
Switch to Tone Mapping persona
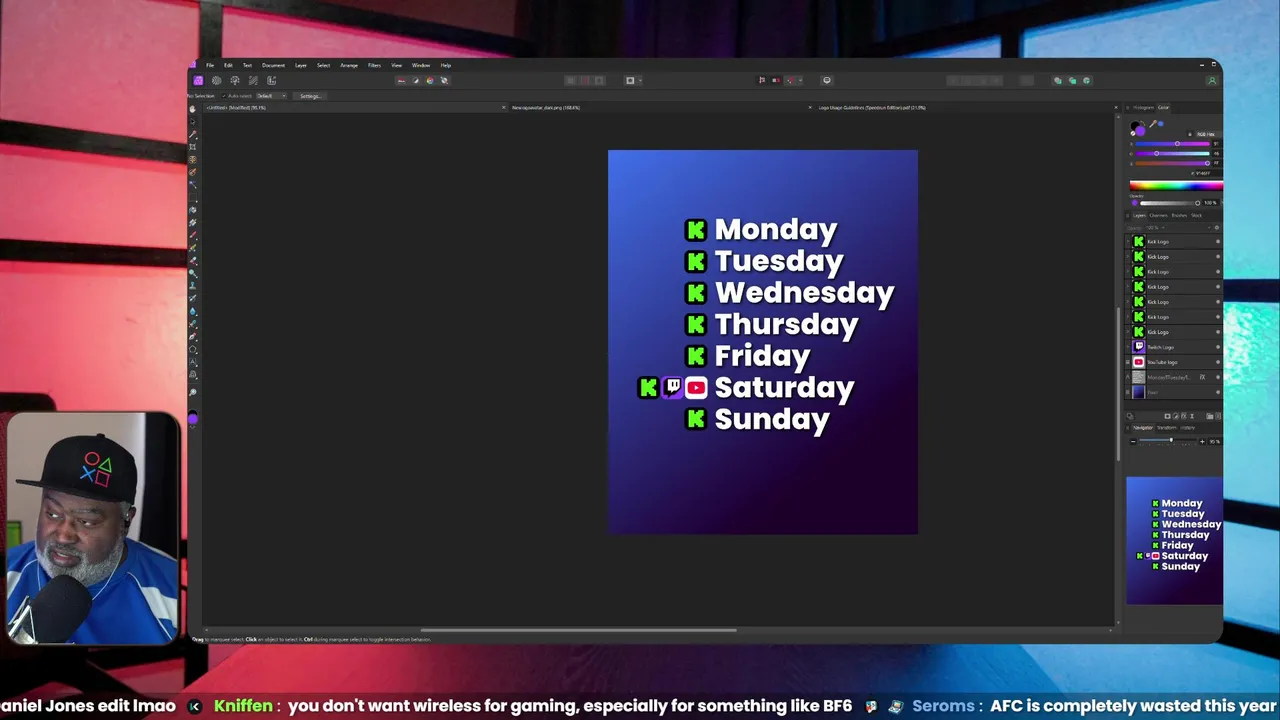253,80
